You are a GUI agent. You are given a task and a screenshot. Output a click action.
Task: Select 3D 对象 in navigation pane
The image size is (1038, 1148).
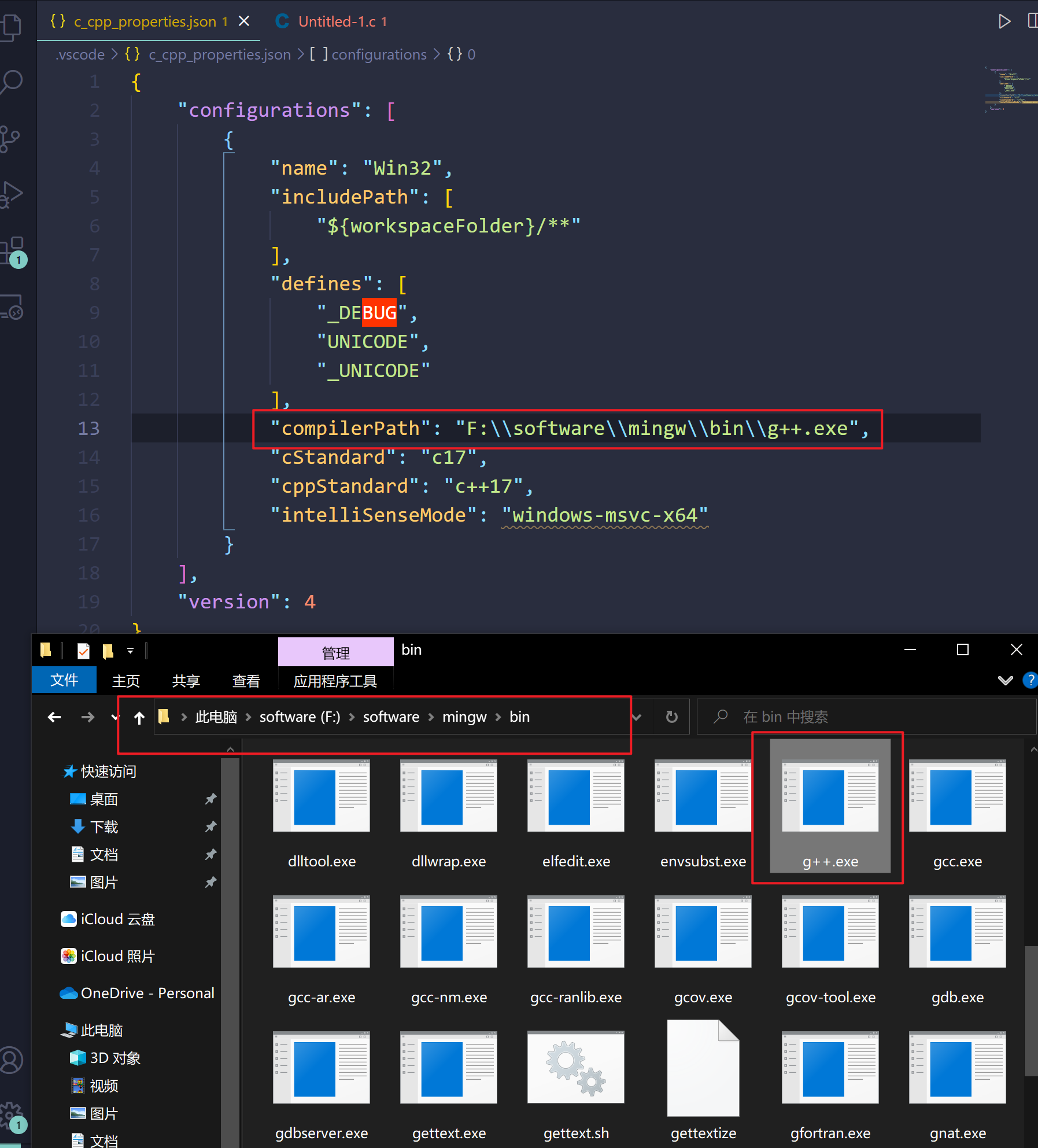click(x=105, y=1058)
